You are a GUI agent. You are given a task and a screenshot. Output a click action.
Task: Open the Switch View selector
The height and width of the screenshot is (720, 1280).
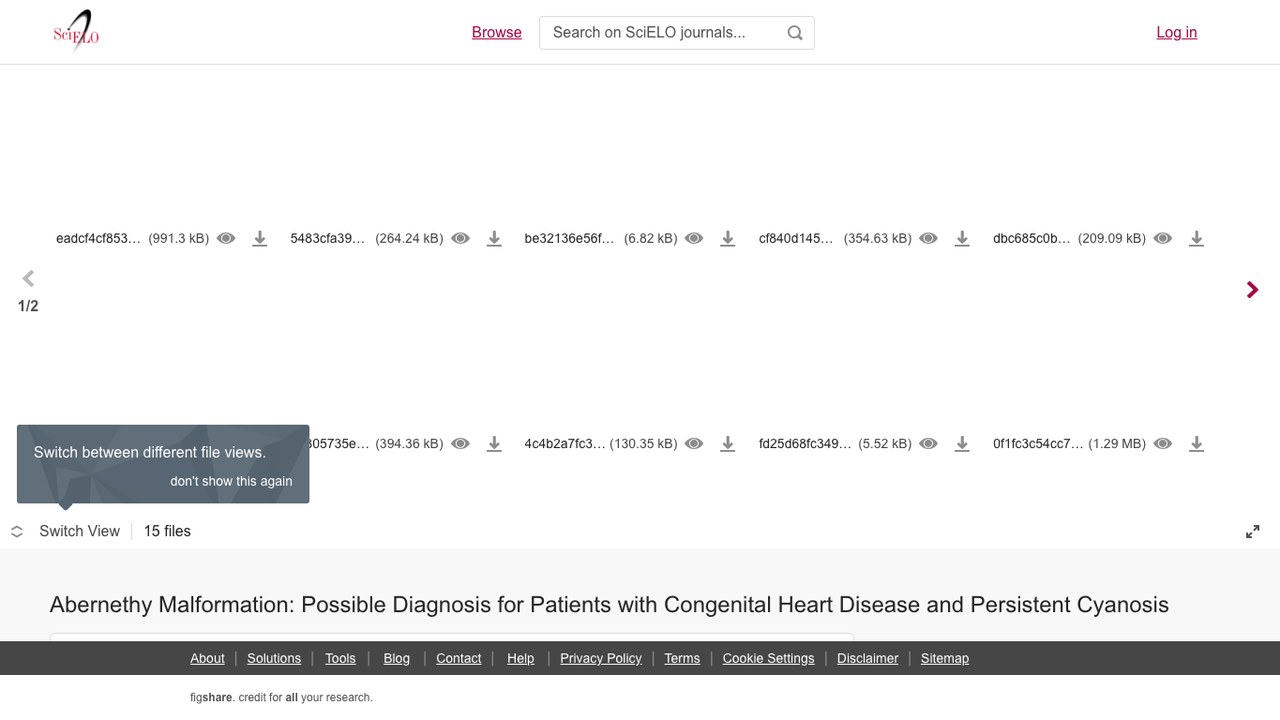(x=65, y=531)
